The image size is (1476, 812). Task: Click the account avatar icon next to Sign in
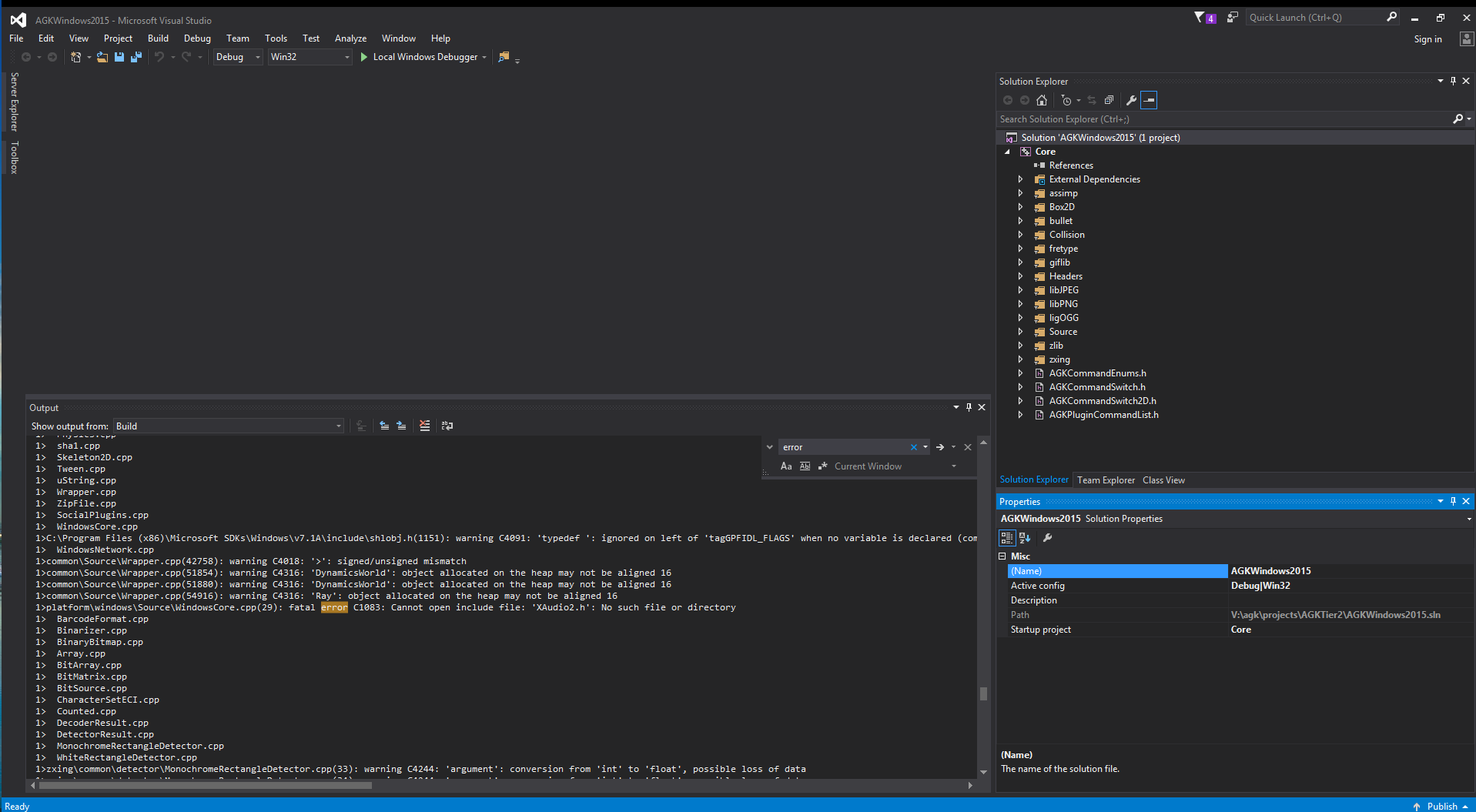[1466, 39]
